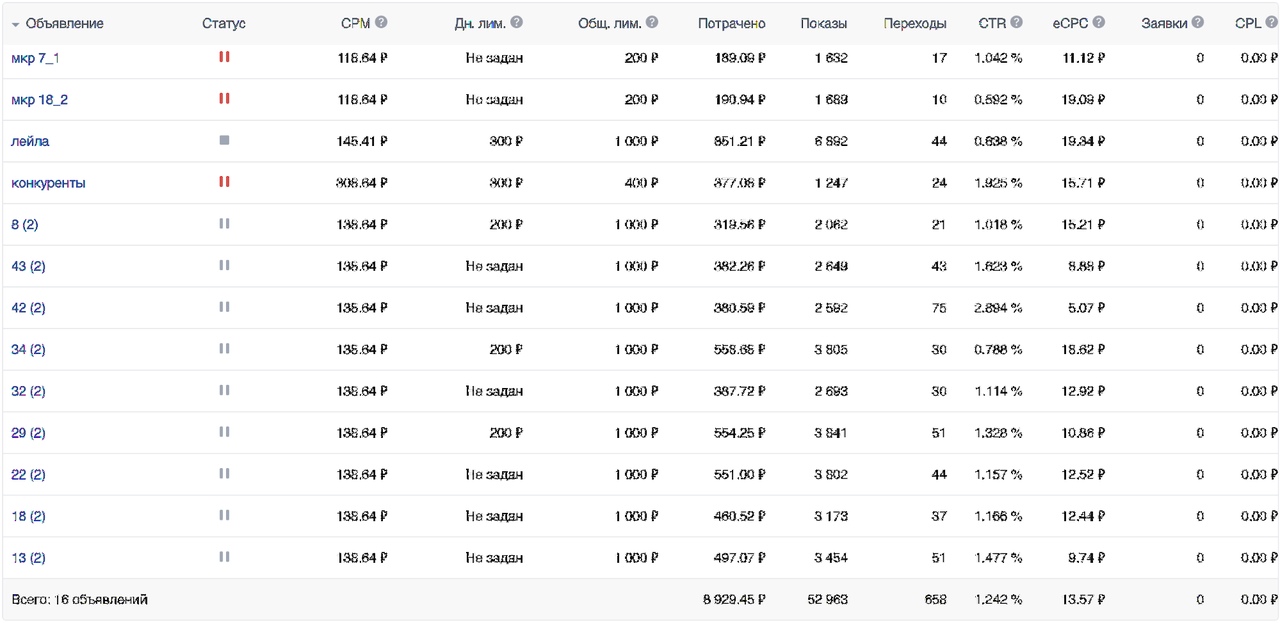Toggle the grey pause status of 42 (2)
1280x623 pixels.
tap(224, 307)
